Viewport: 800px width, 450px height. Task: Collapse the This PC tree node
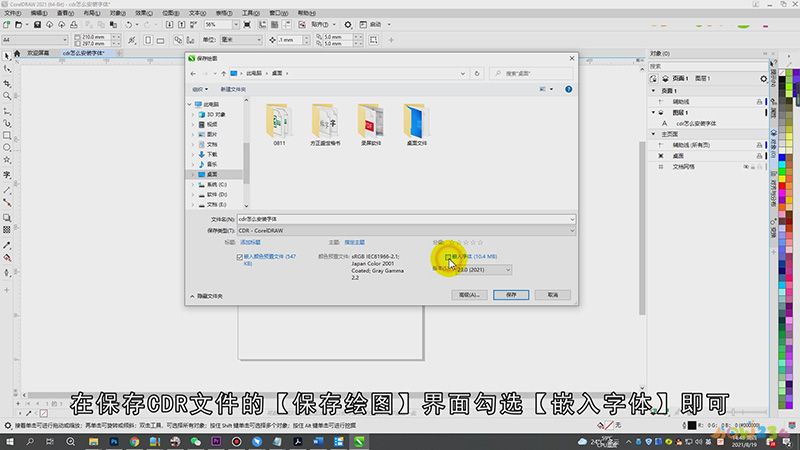[x=190, y=104]
